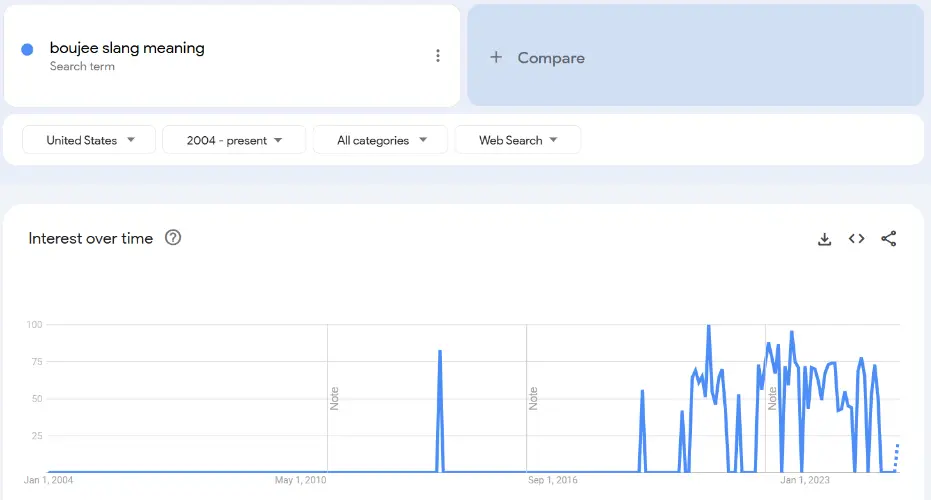Image resolution: width=931 pixels, height=500 pixels.
Task: Open the three-dot menu for the search term
Action: tap(438, 56)
